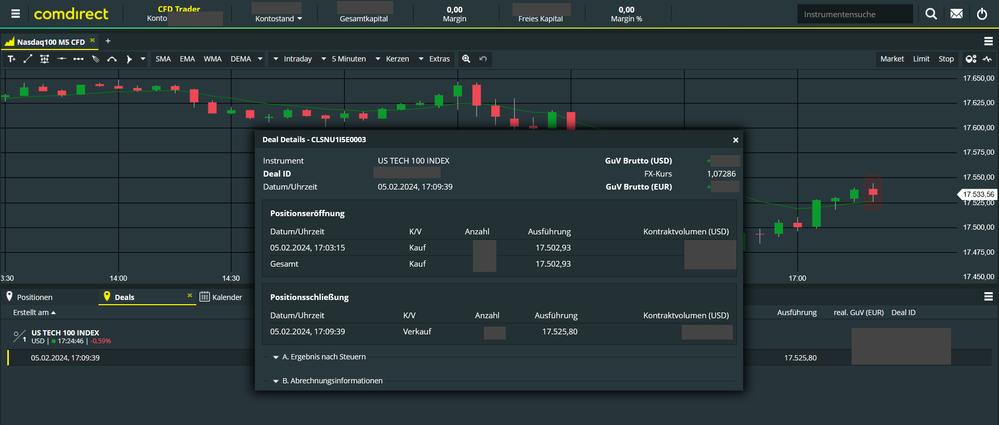Click the power logout icon

pos(982,13)
